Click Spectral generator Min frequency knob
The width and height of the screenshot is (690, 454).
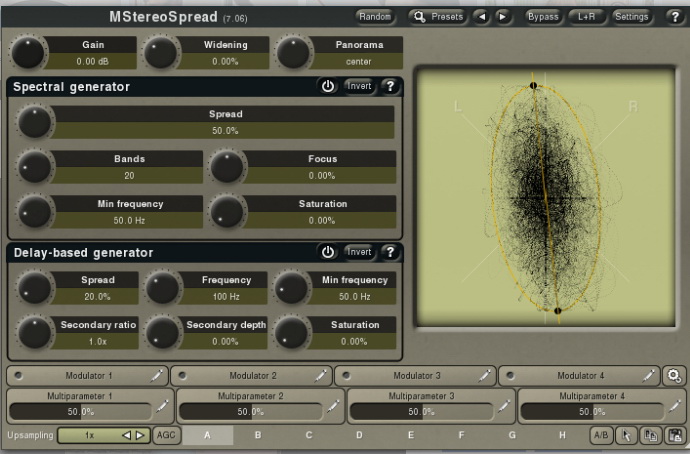(35, 212)
